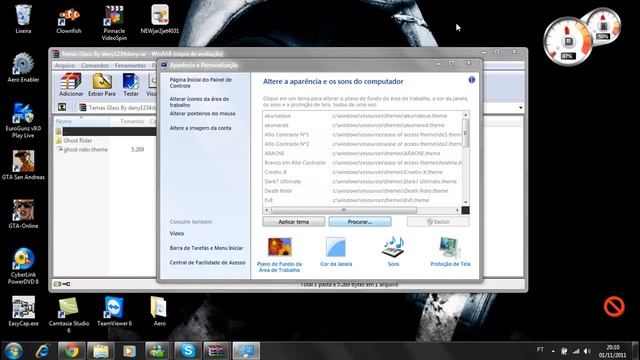The image size is (640, 360).
Task: Open EasyCap.exe on the desktop
Action: (23, 311)
